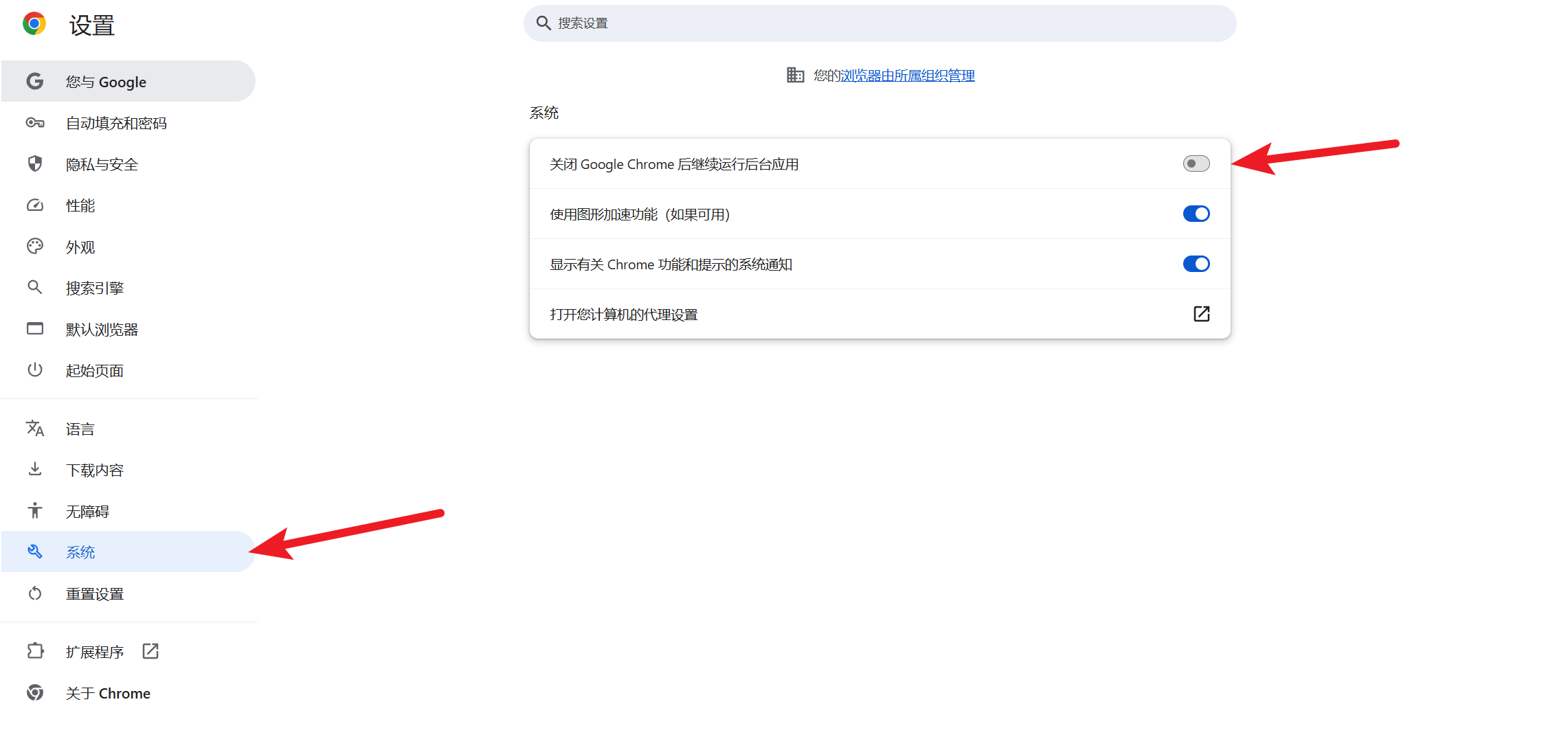Screen dimensions: 1568x737
Task: Open 您与 Google settings section
Action: click(128, 81)
